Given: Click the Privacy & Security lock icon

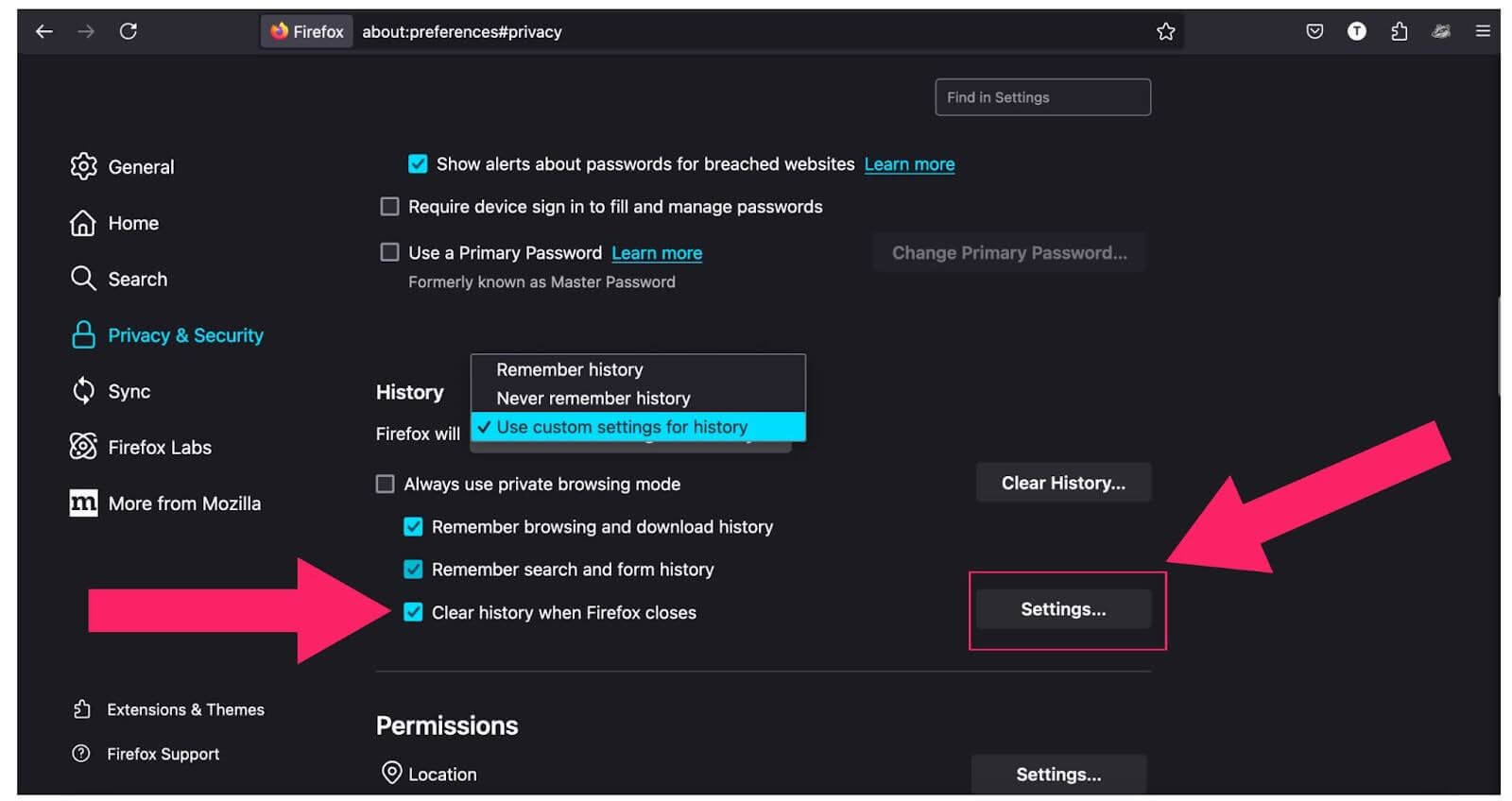Looking at the screenshot, I should (83, 334).
